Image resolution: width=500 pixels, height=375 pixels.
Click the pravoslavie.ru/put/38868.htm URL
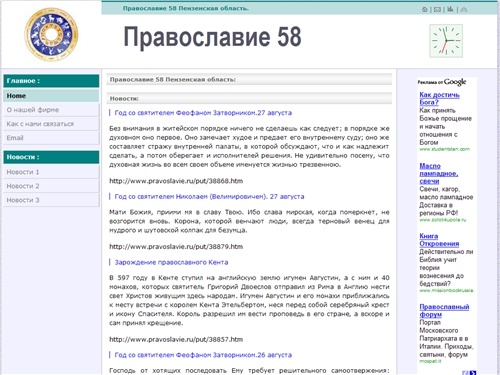[176, 181]
